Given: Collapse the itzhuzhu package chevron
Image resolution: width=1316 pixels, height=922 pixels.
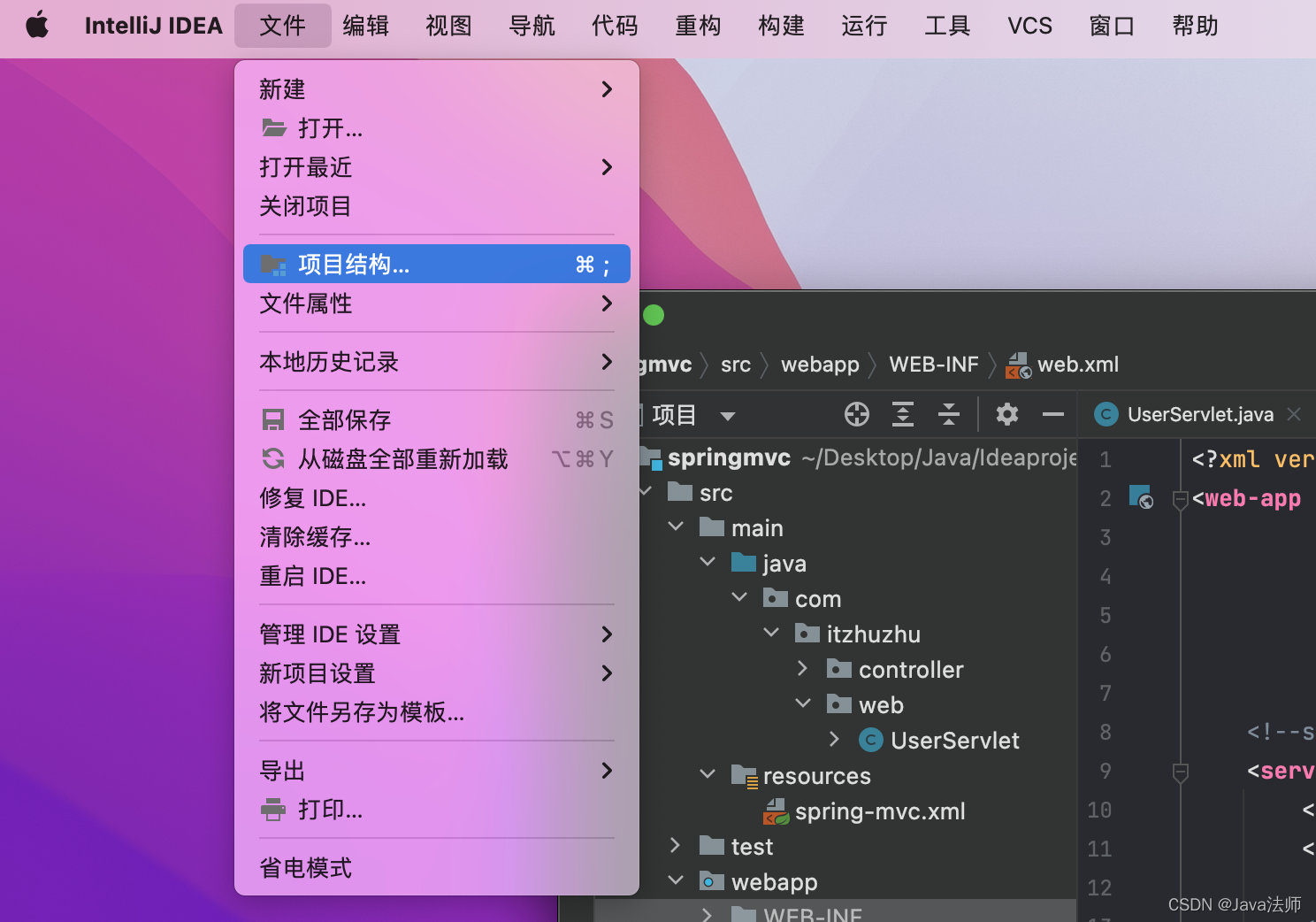Looking at the screenshot, I should [x=771, y=633].
